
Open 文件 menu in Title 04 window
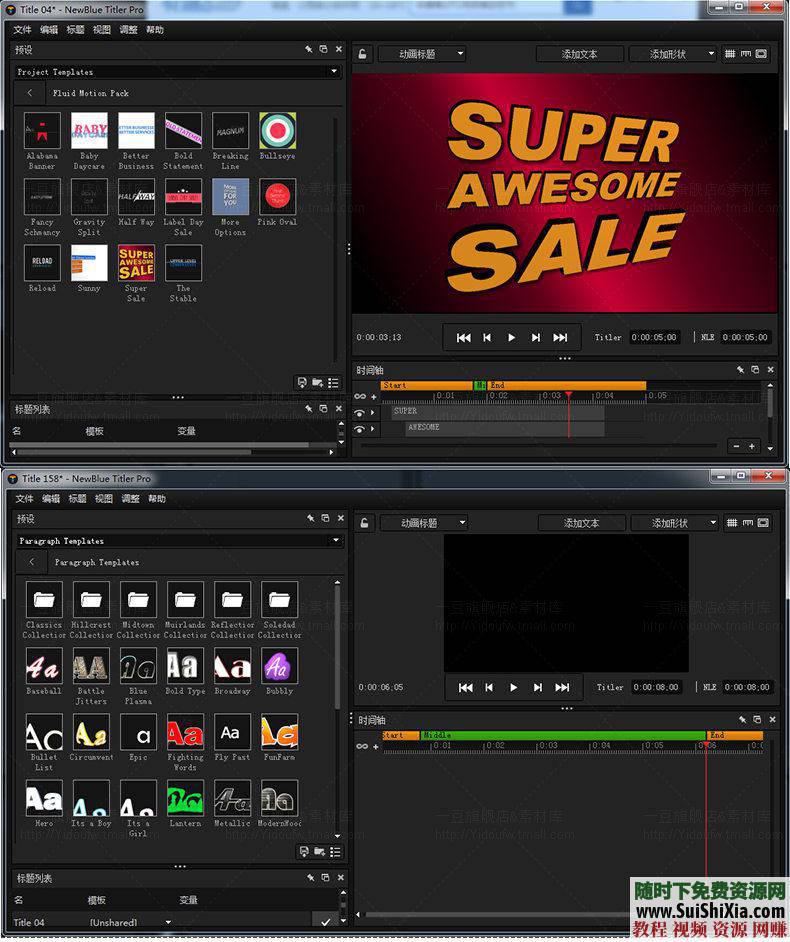[23, 30]
